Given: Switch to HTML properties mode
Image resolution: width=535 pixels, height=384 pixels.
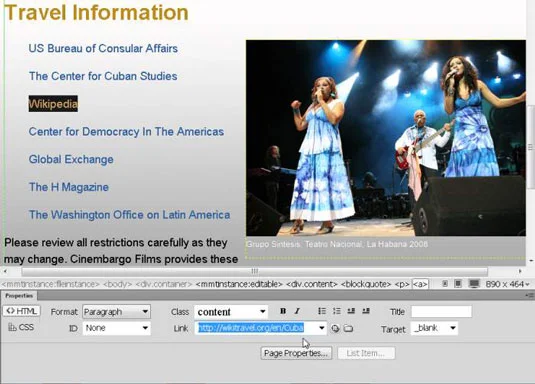Looking at the screenshot, I should point(22,311).
